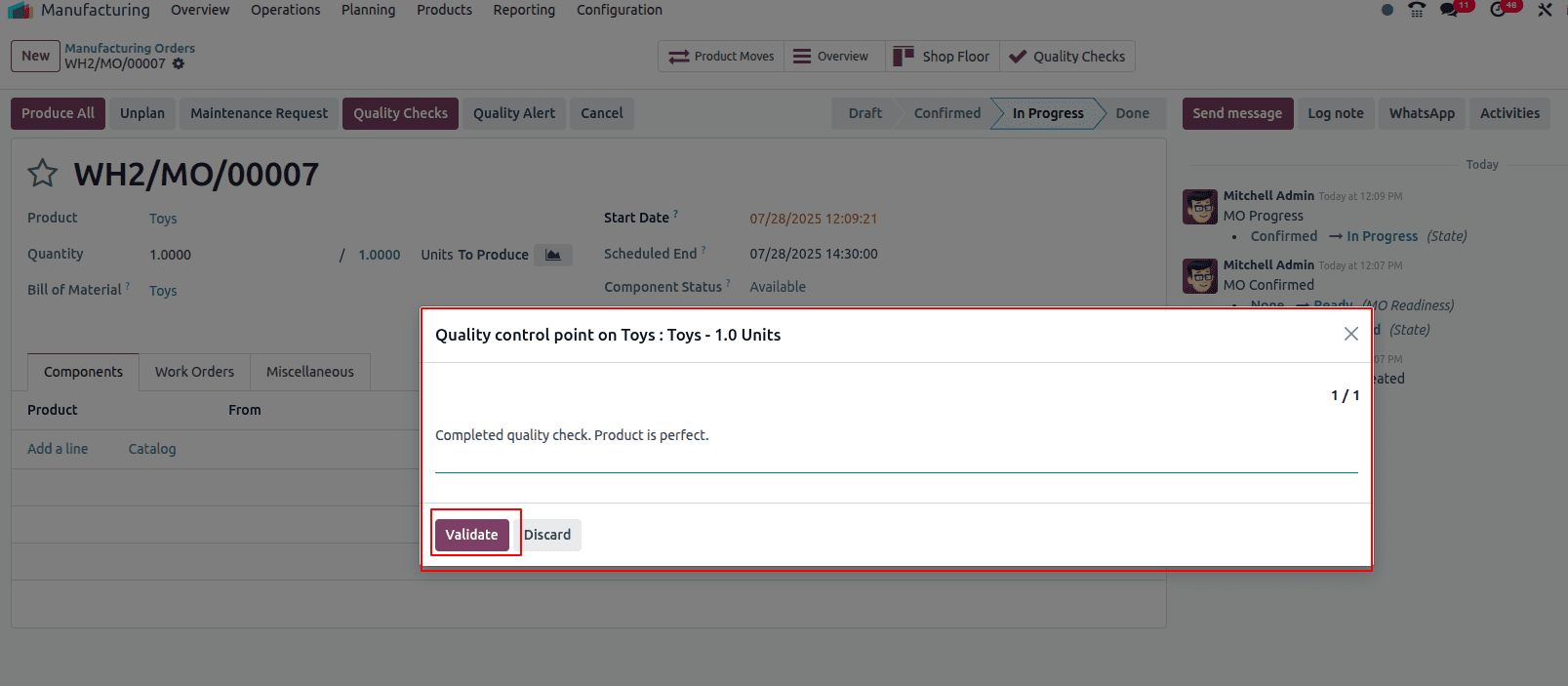Click the WhatsApp chatter button
Viewport: 1568px width, 686px height.
1422,113
